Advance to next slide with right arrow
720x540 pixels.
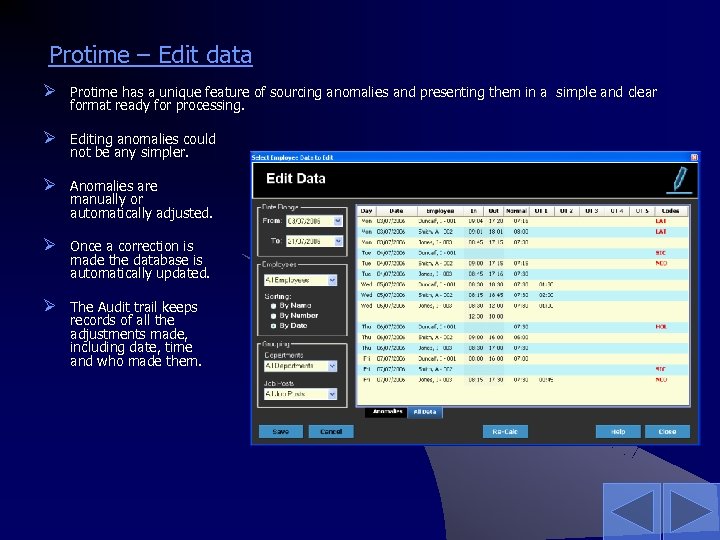click(x=691, y=511)
